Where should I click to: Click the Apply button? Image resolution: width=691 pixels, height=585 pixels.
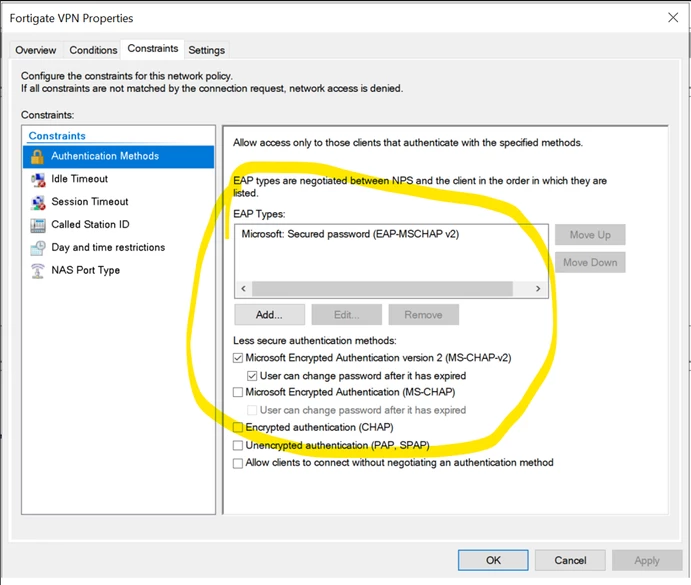coord(647,560)
